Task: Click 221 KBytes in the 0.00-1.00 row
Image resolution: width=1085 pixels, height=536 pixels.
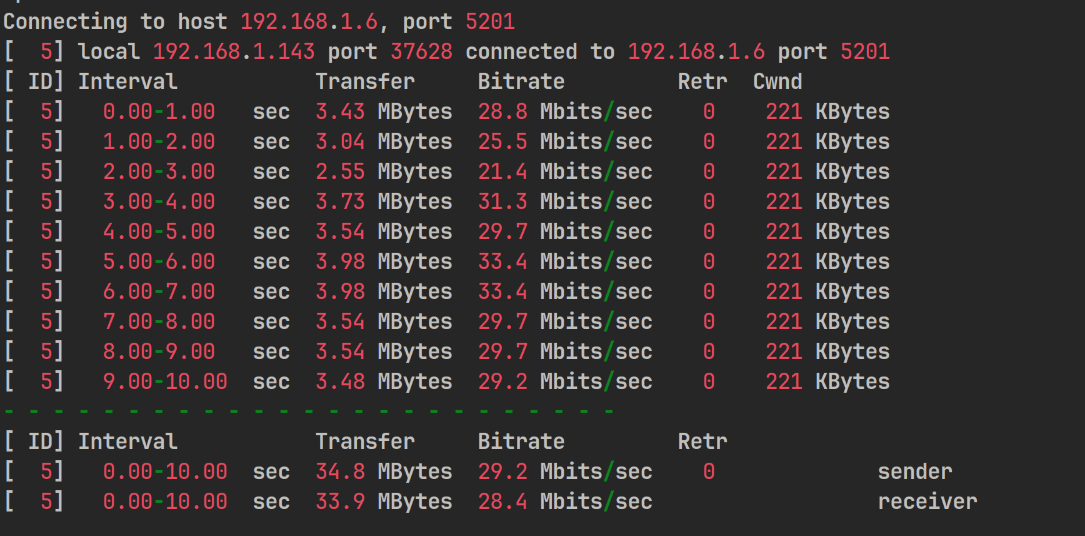Action: click(x=828, y=111)
